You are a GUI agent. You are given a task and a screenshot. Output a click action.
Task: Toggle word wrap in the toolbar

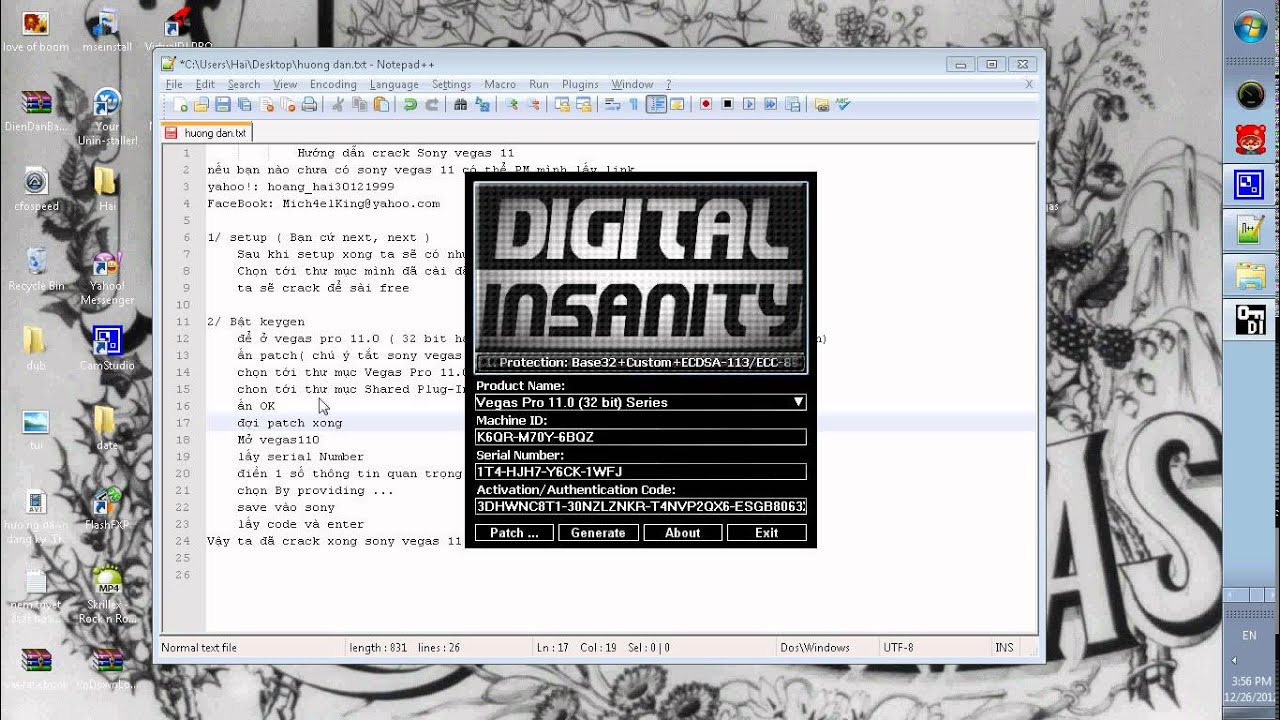[x=612, y=104]
